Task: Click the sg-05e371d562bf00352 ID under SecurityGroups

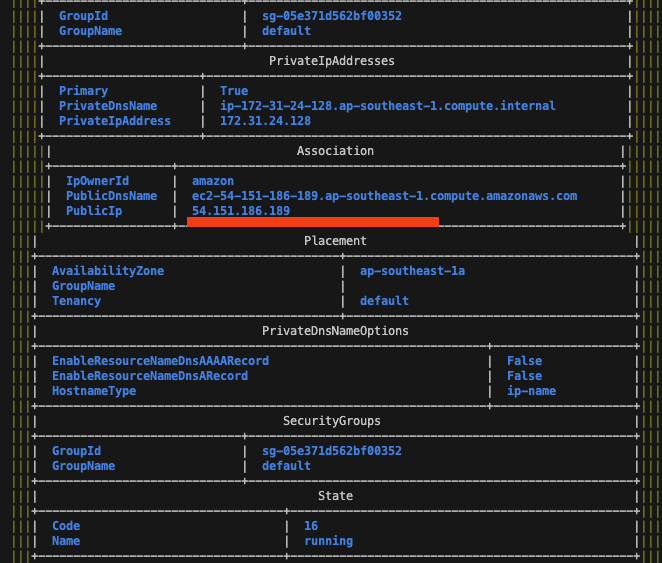Action: [332, 451]
